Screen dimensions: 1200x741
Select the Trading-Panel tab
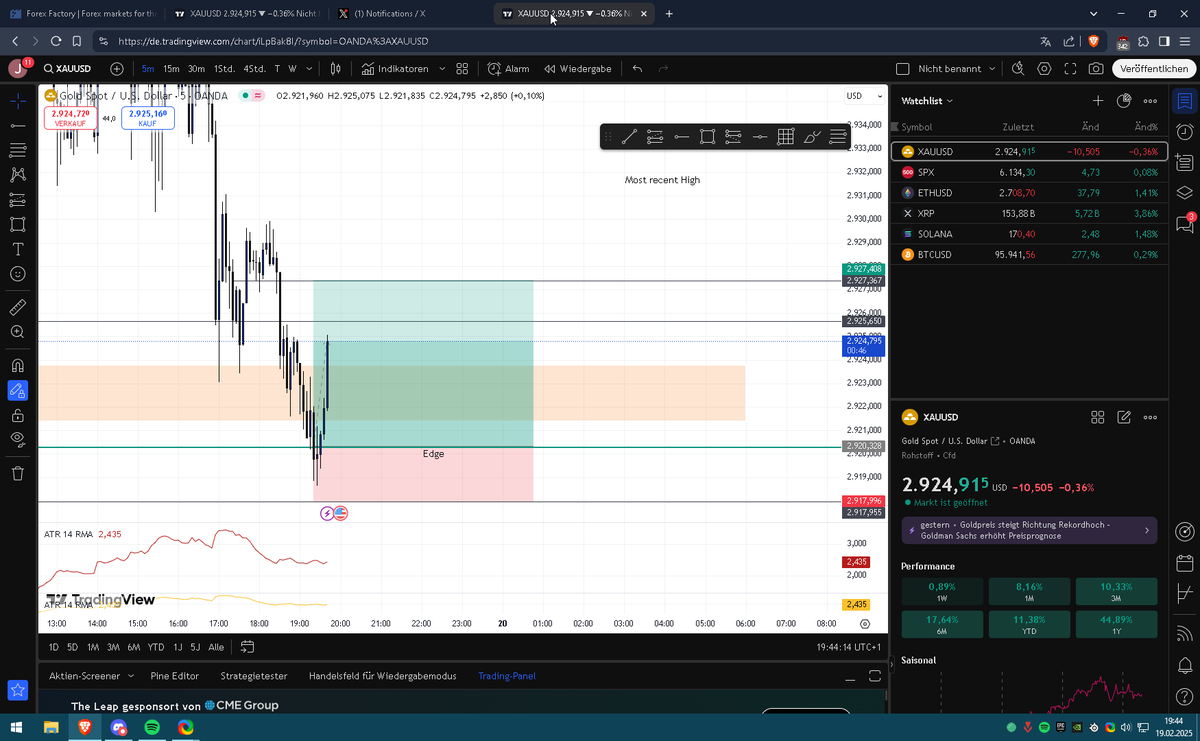click(507, 676)
